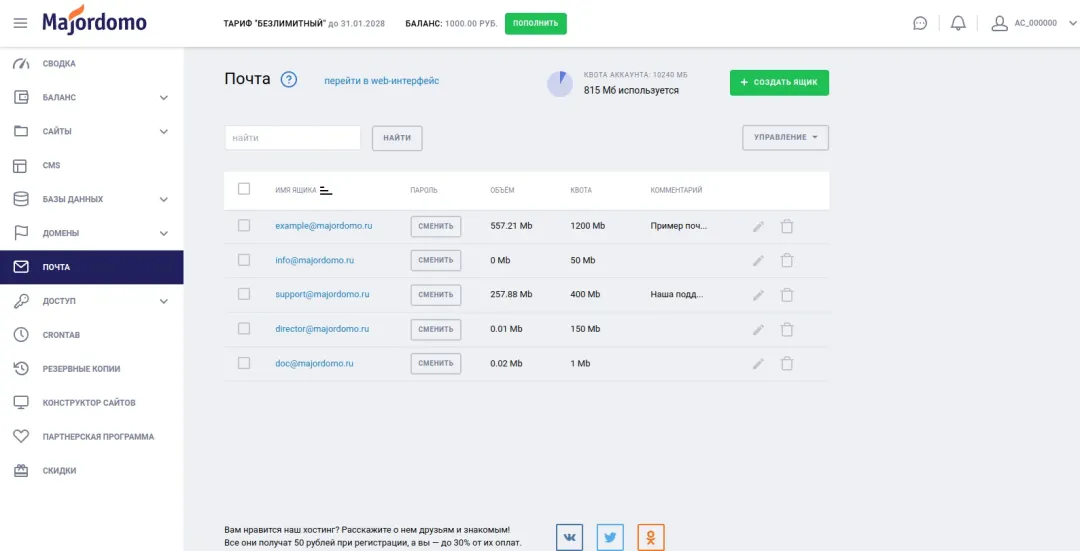Open the Управление dropdown

pyautogui.click(x=785, y=138)
